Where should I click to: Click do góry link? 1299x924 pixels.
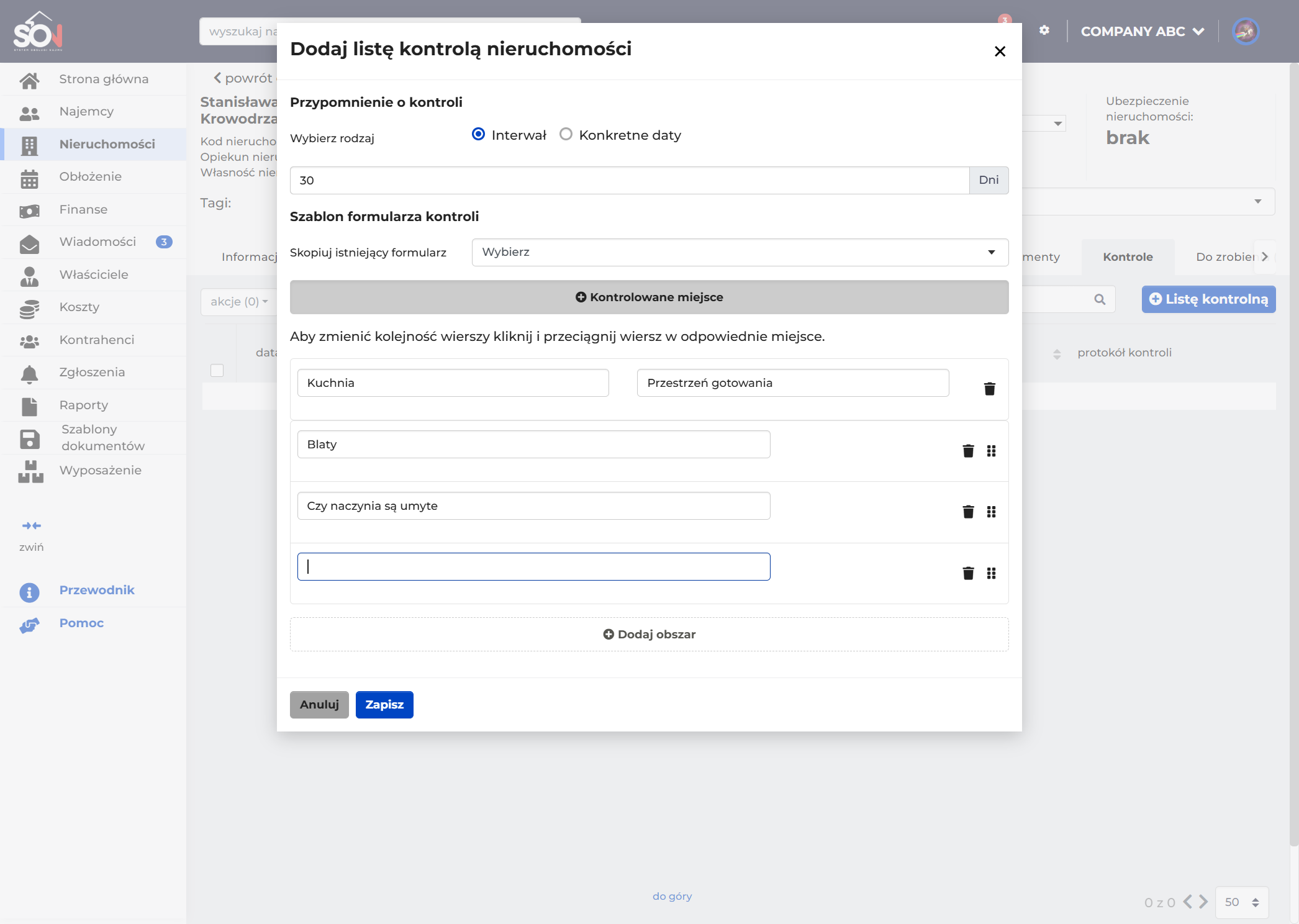672,897
